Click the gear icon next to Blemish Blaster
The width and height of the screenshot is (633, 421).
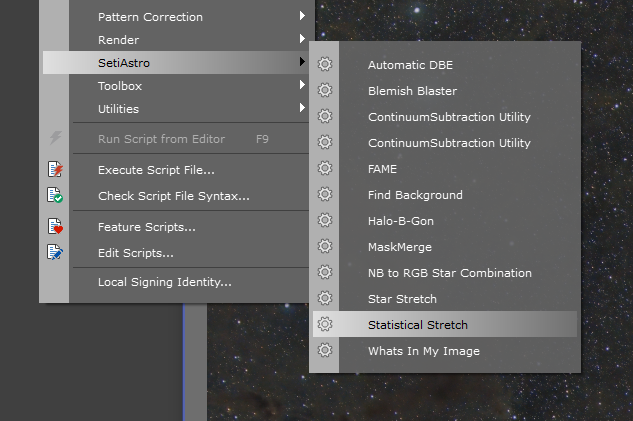click(324, 91)
